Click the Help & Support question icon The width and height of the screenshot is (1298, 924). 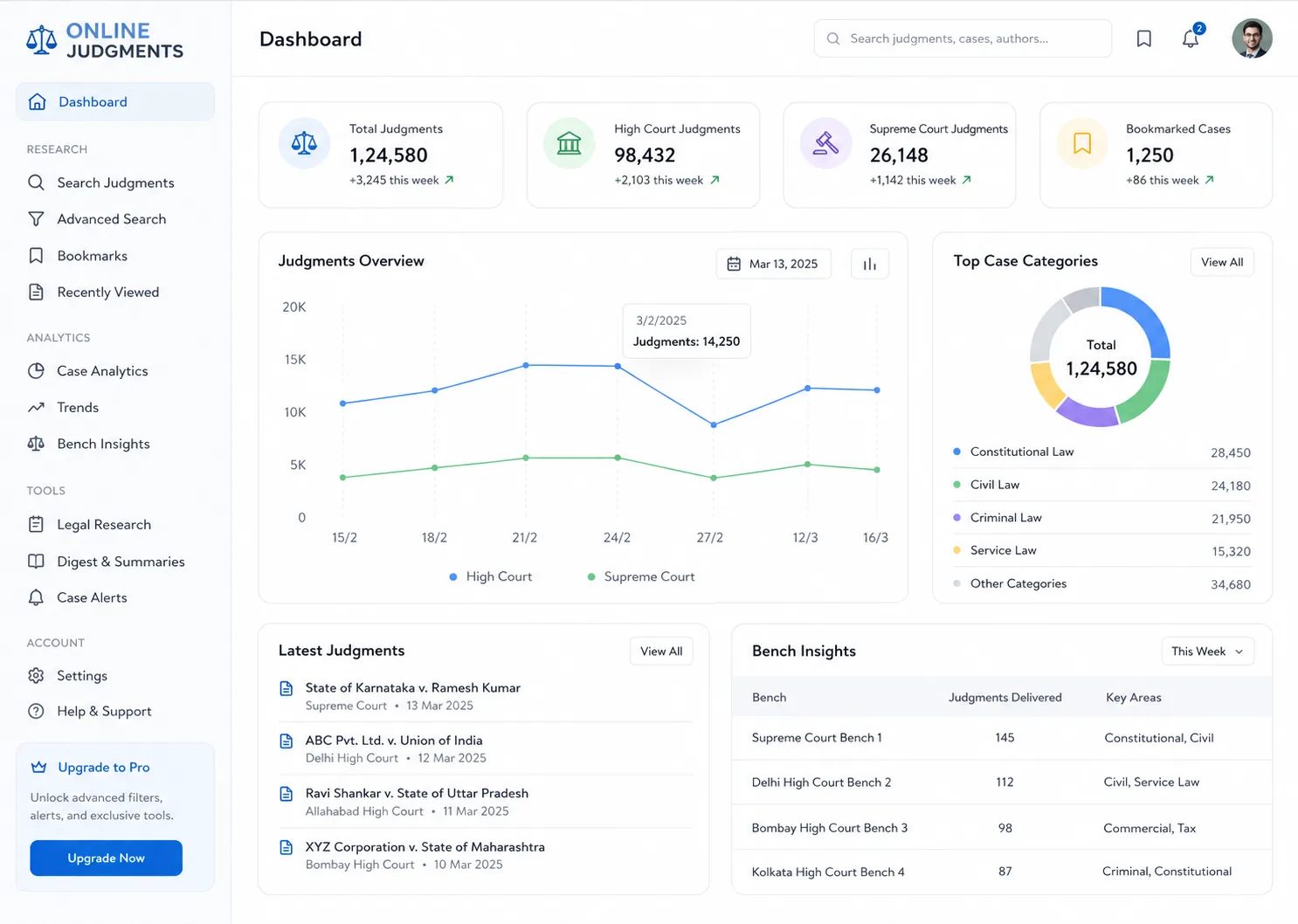coord(36,712)
